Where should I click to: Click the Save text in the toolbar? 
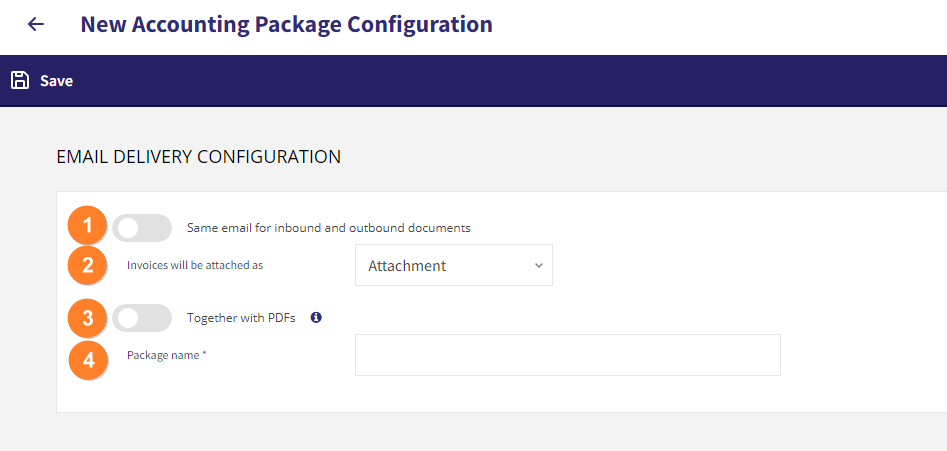tap(56, 81)
